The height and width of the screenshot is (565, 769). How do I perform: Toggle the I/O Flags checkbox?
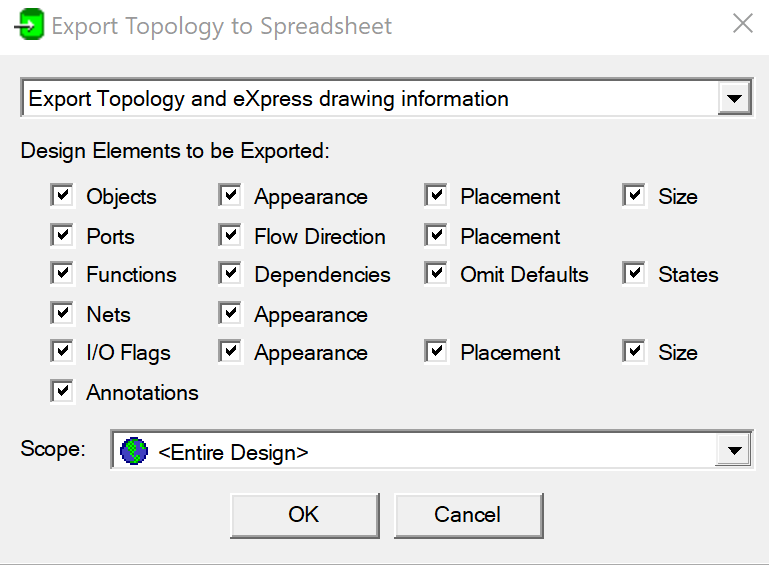click(62, 351)
